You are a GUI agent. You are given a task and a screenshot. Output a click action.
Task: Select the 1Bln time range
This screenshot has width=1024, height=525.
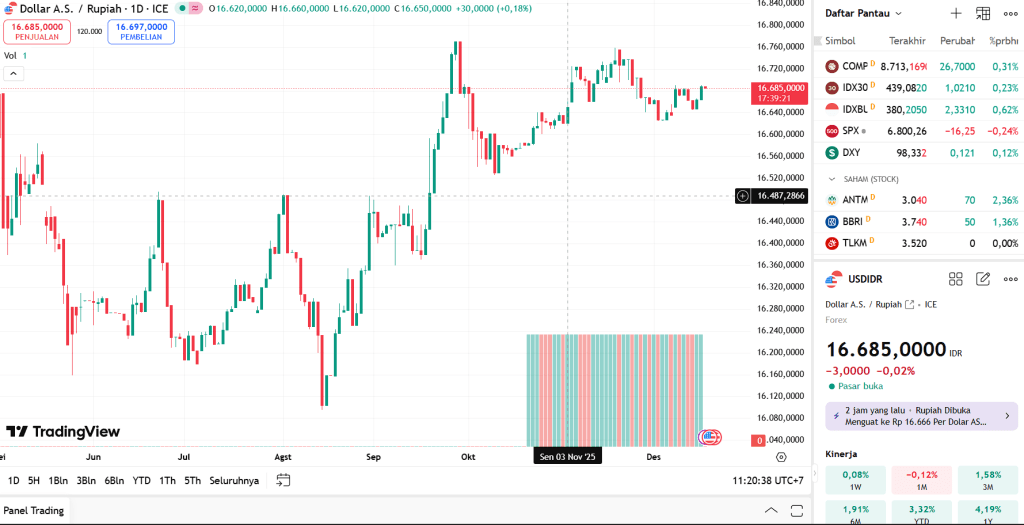[58, 481]
